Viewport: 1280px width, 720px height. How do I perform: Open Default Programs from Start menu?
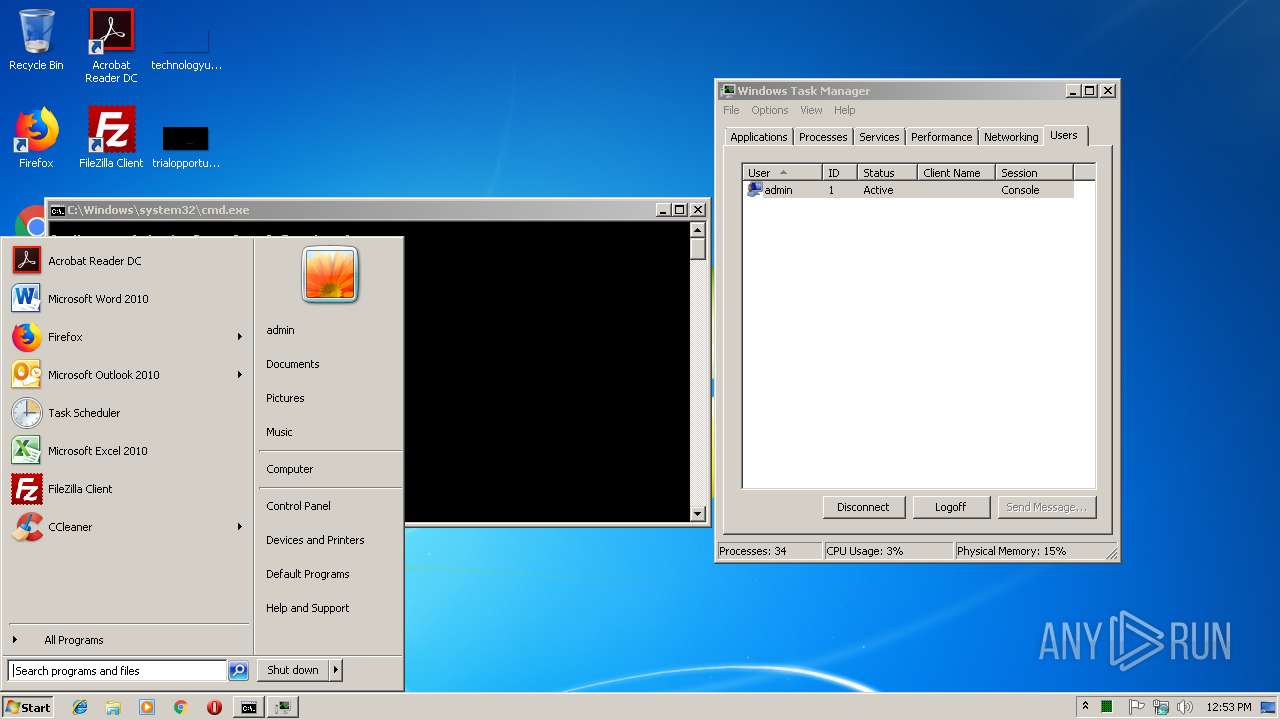pyautogui.click(x=329, y=574)
